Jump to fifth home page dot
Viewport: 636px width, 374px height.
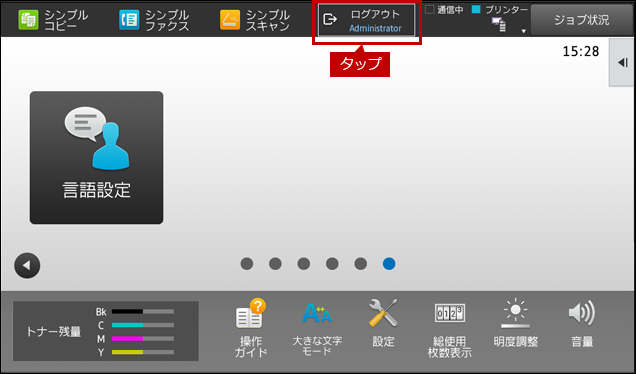tap(360, 264)
